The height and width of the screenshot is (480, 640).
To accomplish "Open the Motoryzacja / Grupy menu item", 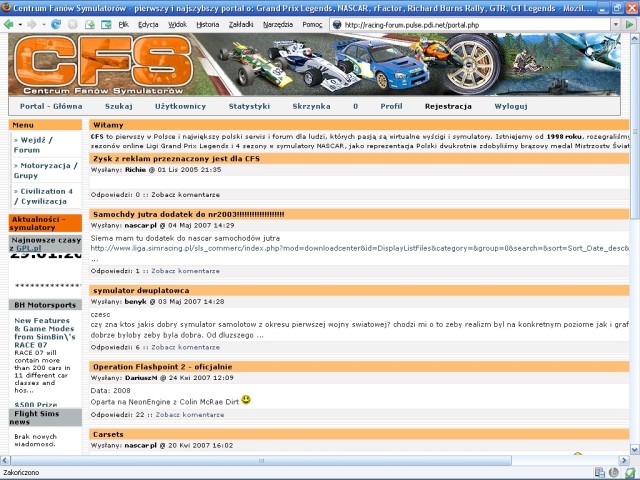I will point(46,171).
